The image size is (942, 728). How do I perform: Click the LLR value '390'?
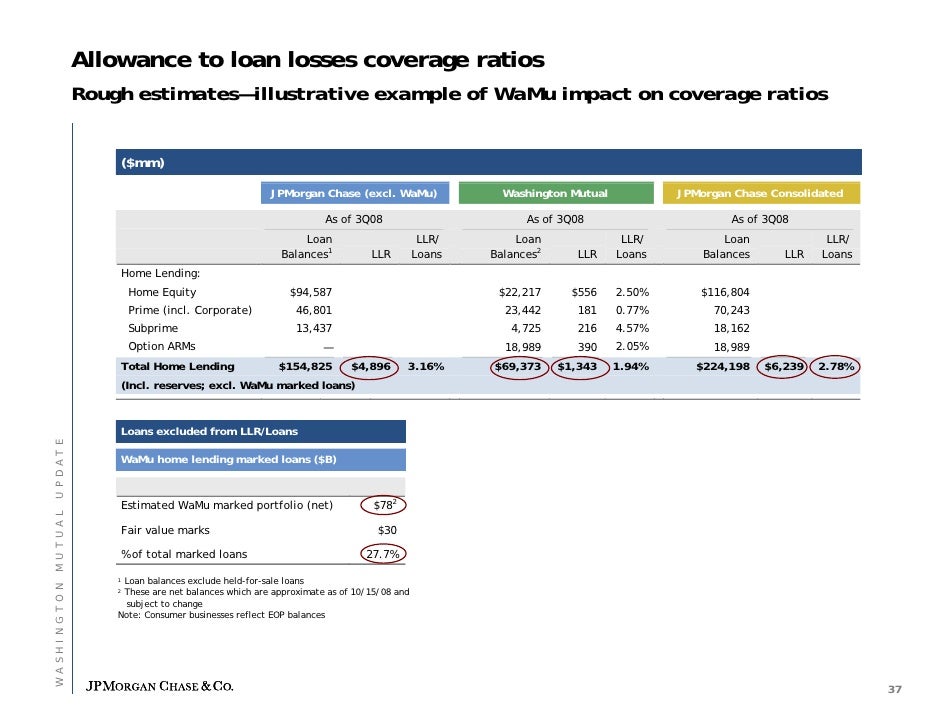(587, 347)
